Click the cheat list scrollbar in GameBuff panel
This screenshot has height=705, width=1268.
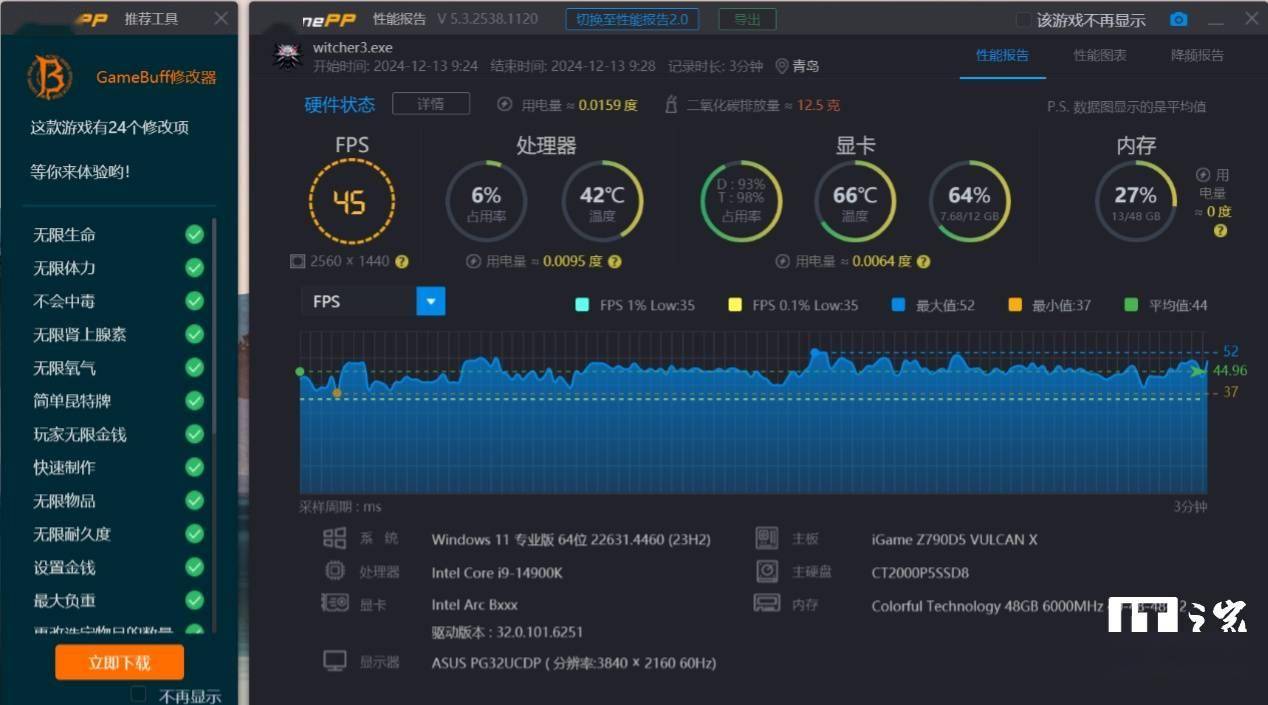click(x=213, y=325)
